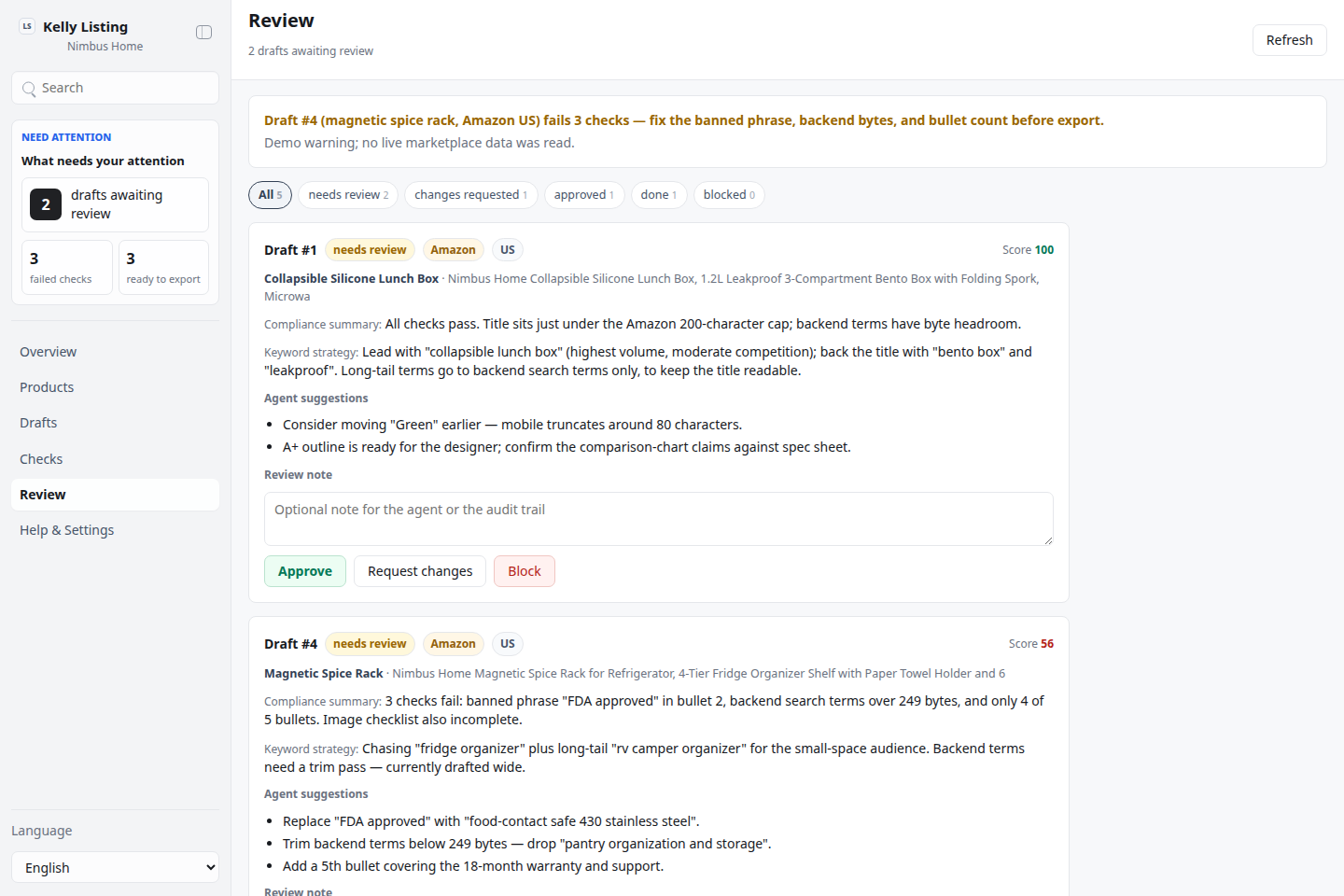
Task: Select the All filter chip
Action: [270, 195]
